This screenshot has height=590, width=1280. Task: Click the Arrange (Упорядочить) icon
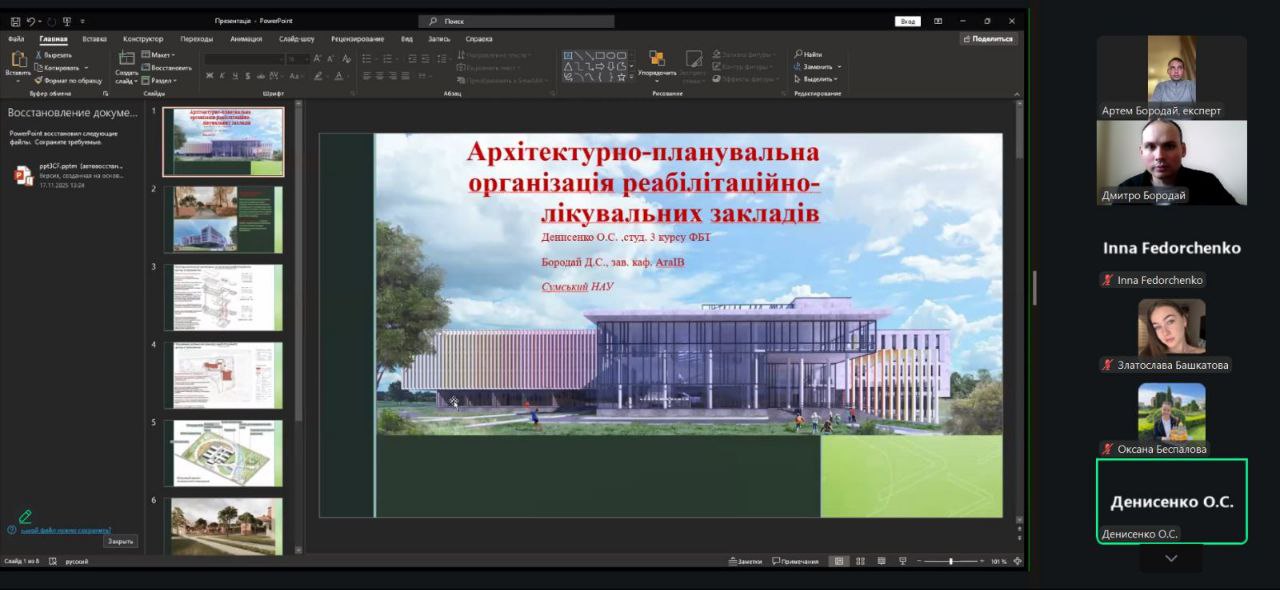point(656,59)
